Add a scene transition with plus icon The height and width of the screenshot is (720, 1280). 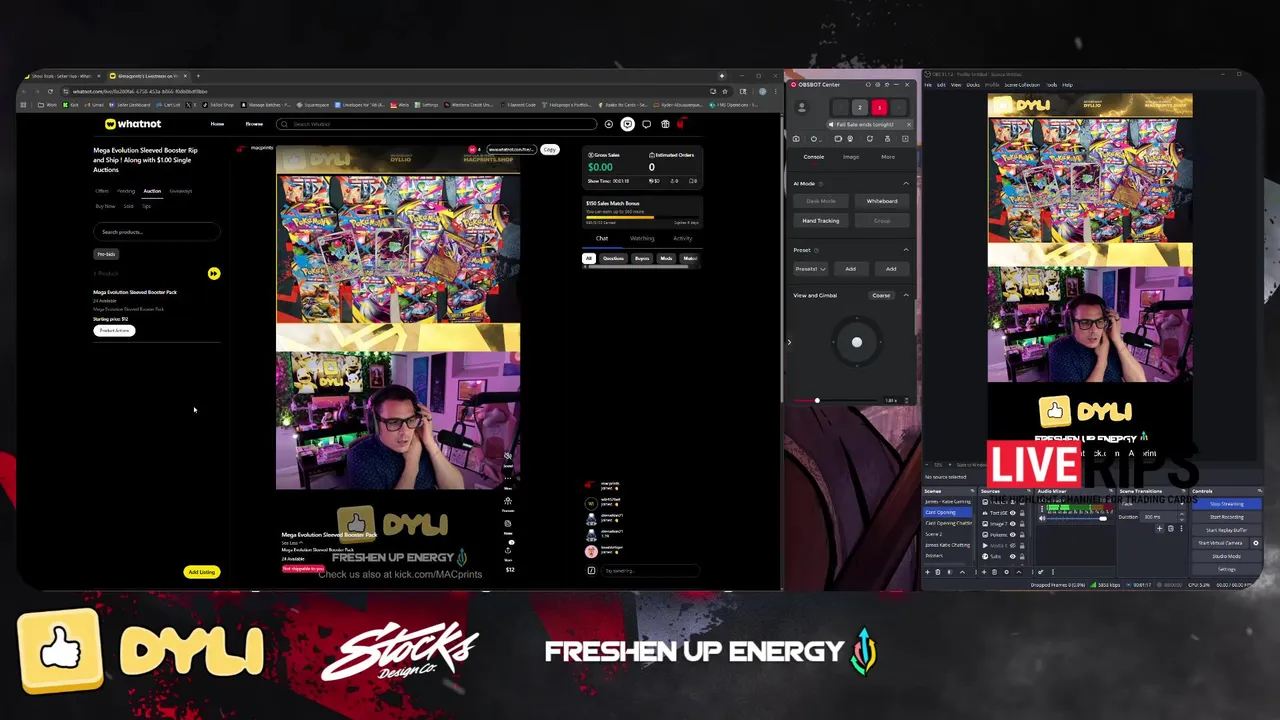tap(1160, 529)
